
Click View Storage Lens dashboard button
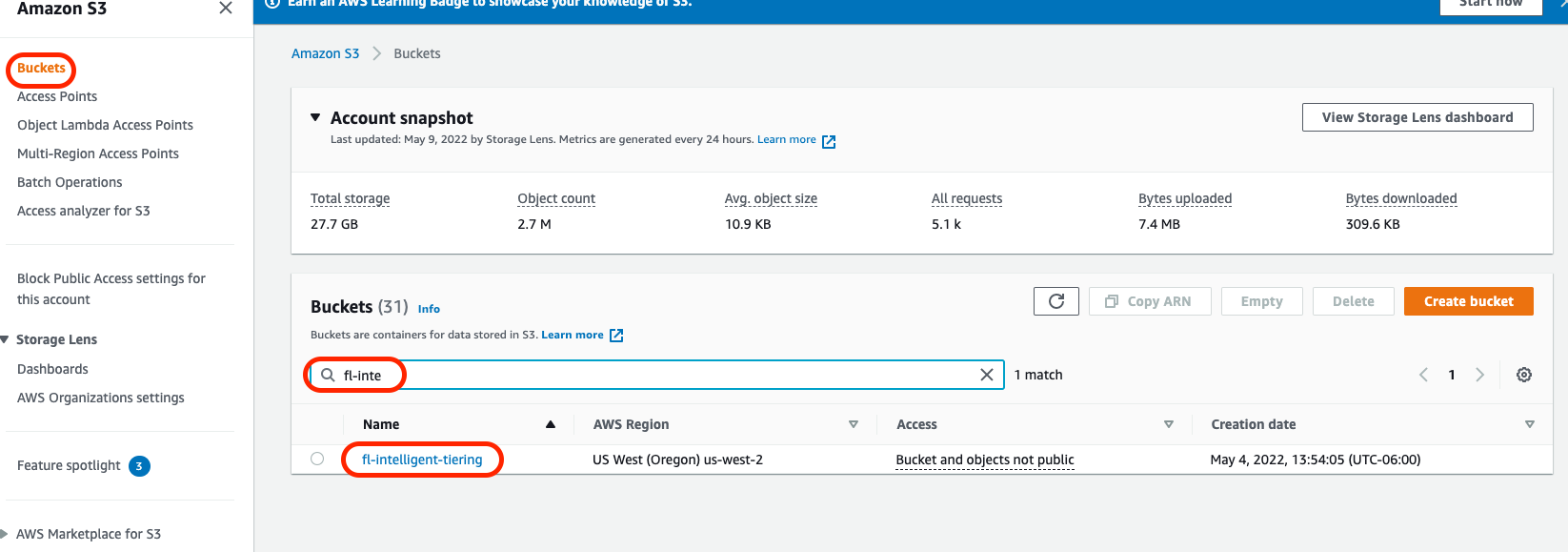pyautogui.click(x=1417, y=117)
